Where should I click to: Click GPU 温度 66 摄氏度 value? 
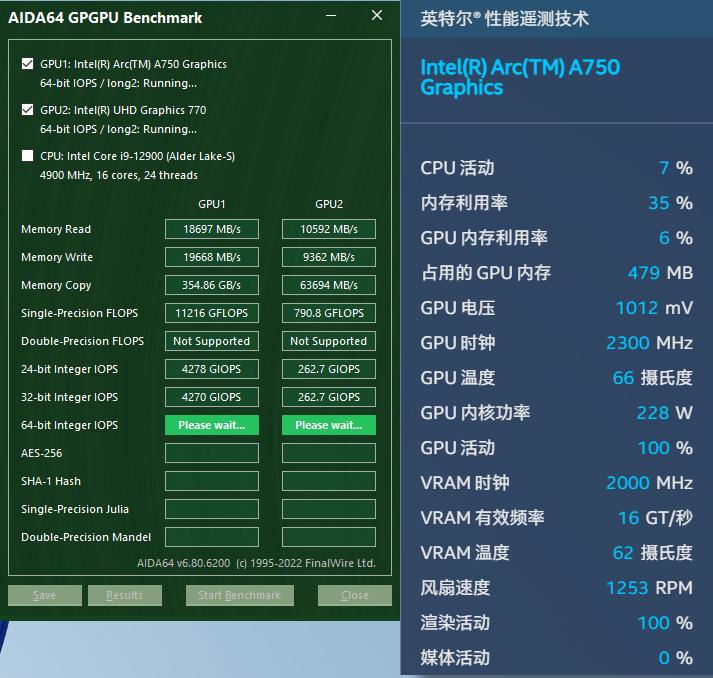click(x=653, y=378)
